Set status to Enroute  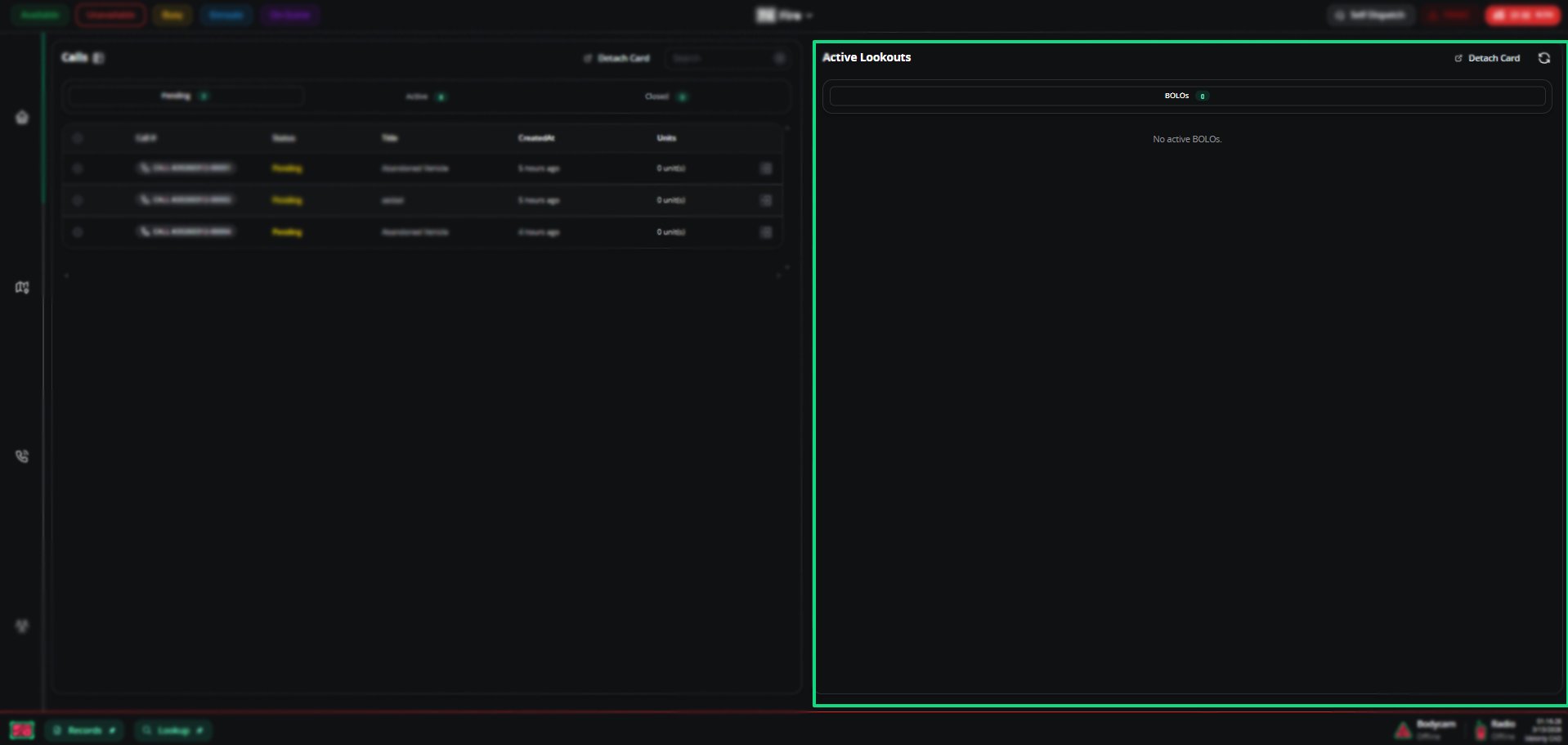226,15
